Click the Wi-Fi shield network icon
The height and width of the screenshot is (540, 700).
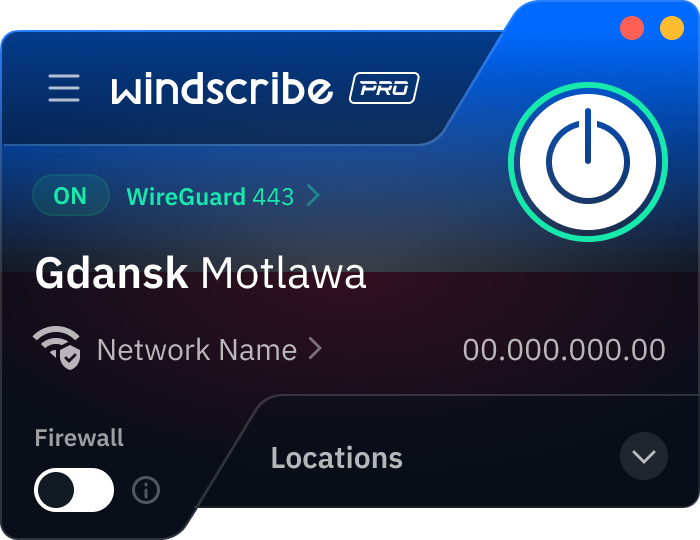57,348
